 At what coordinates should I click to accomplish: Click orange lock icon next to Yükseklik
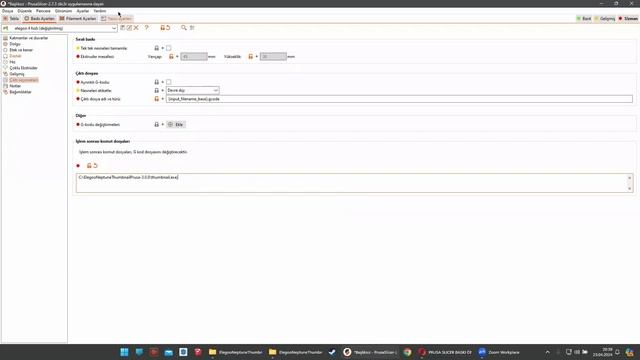click(251, 57)
